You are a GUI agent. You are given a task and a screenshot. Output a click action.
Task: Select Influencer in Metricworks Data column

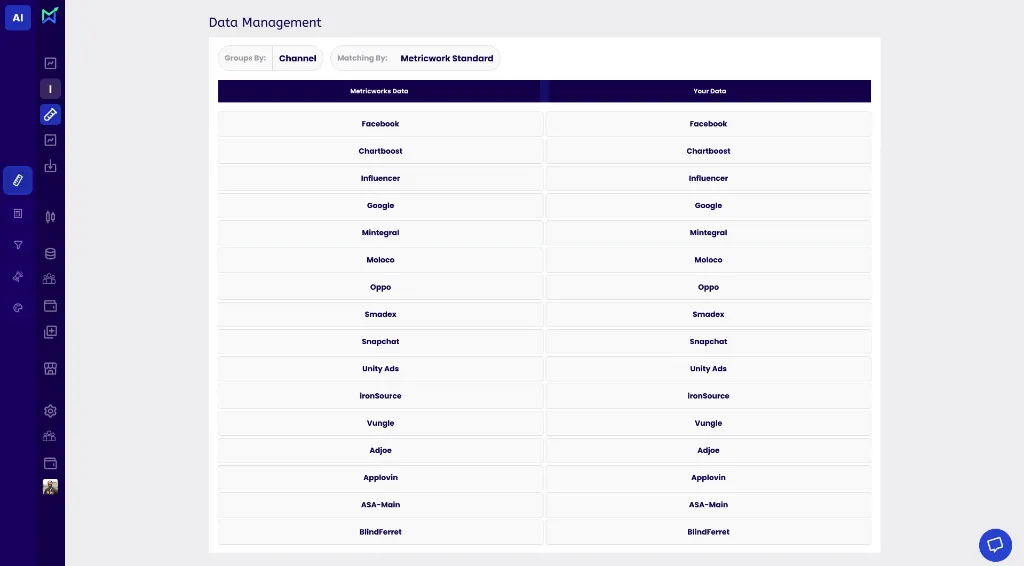[x=380, y=178]
